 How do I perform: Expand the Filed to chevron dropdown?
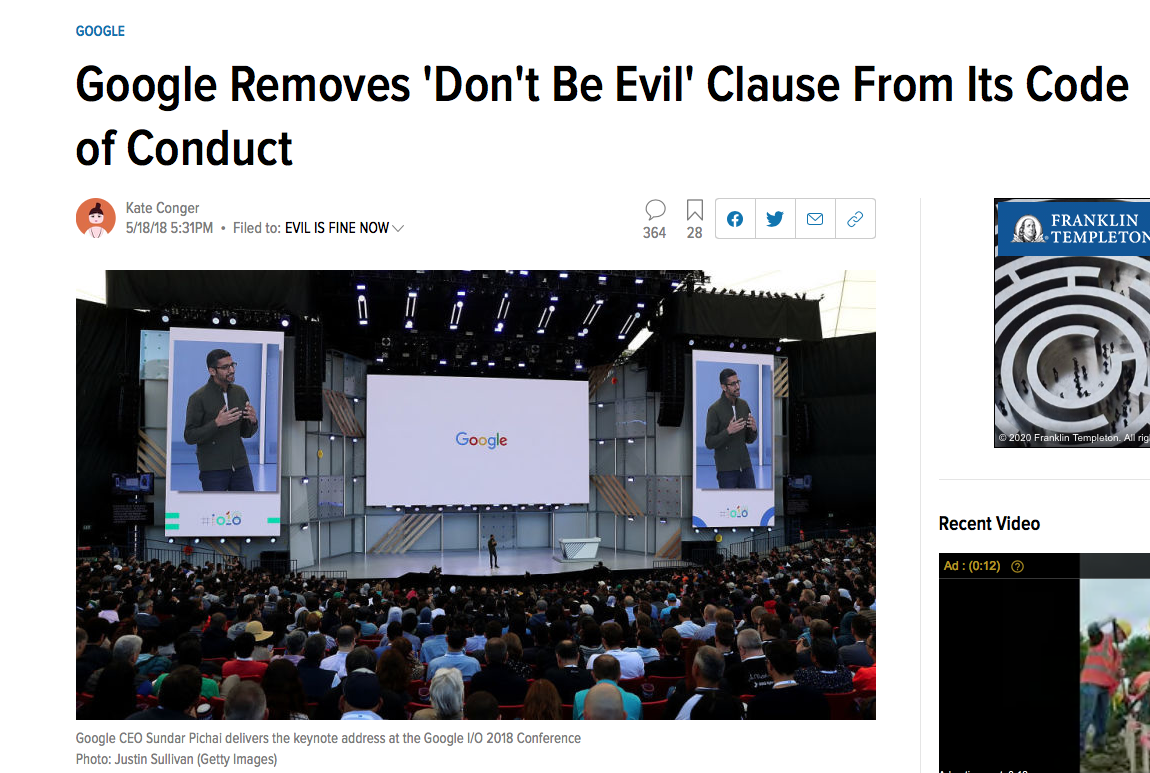click(398, 229)
